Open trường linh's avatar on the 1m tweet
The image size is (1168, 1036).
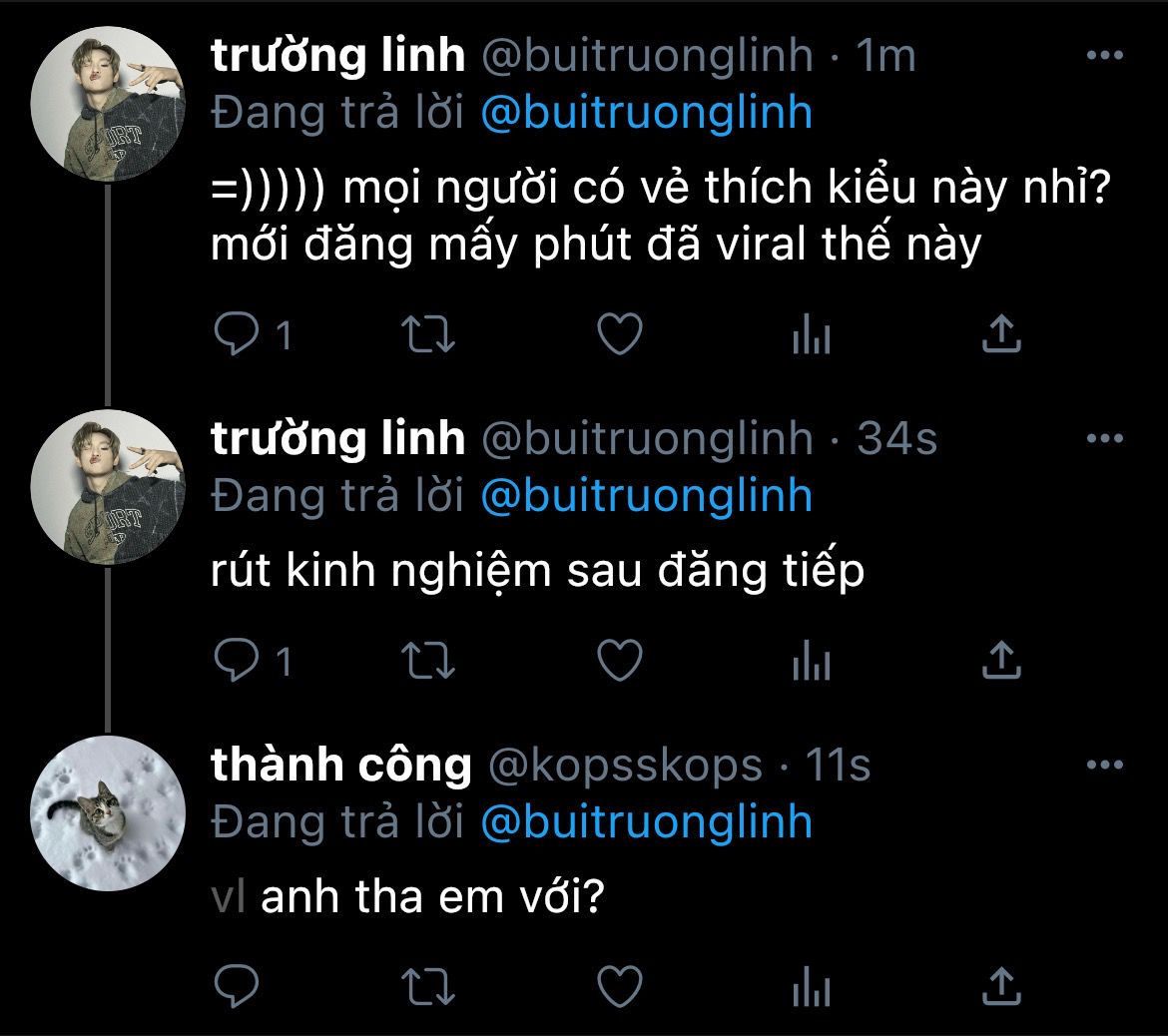110,105
